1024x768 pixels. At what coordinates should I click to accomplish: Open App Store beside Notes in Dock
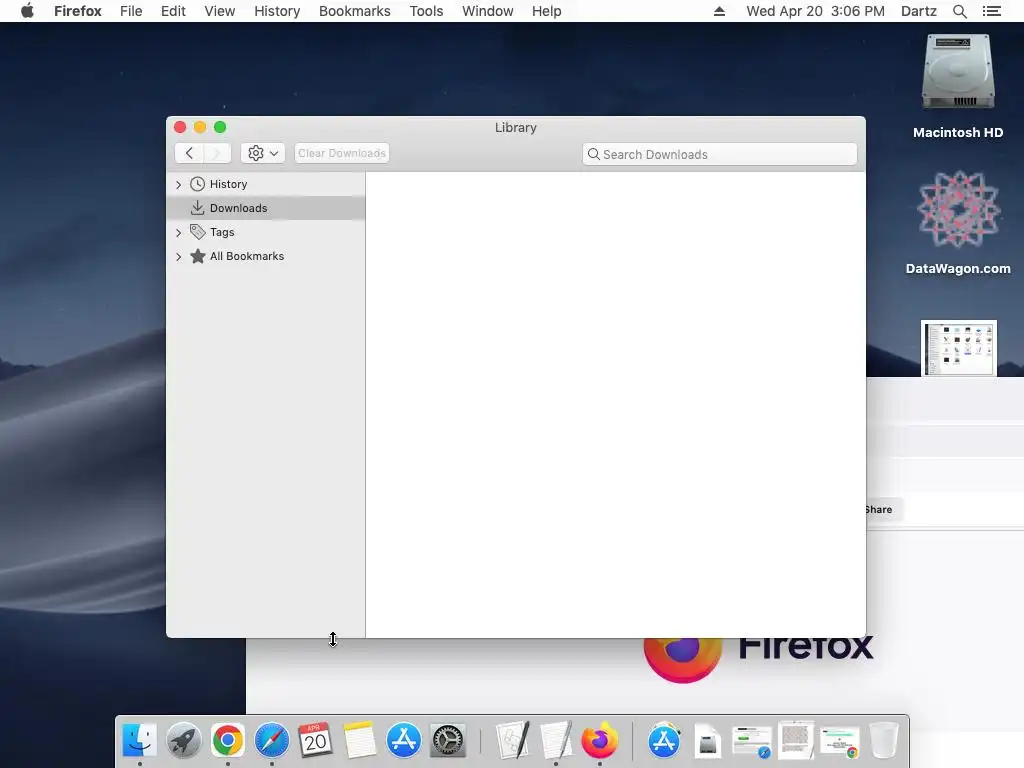[x=404, y=741]
